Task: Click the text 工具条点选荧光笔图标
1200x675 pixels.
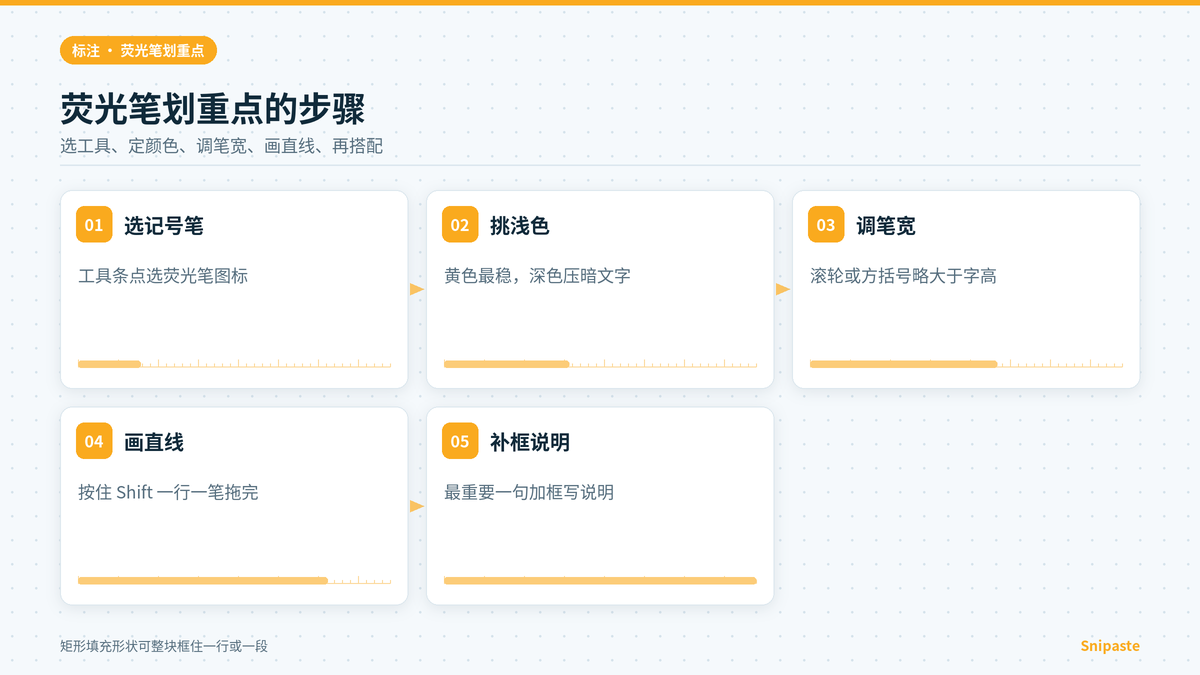Action: click(x=163, y=276)
